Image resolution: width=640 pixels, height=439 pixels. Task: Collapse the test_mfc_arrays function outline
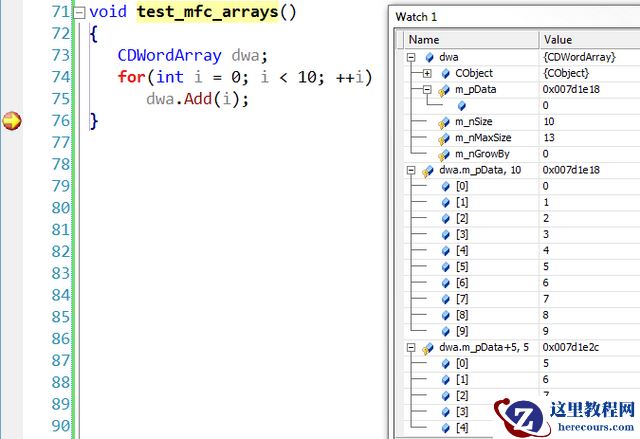click(x=79, y=13)
